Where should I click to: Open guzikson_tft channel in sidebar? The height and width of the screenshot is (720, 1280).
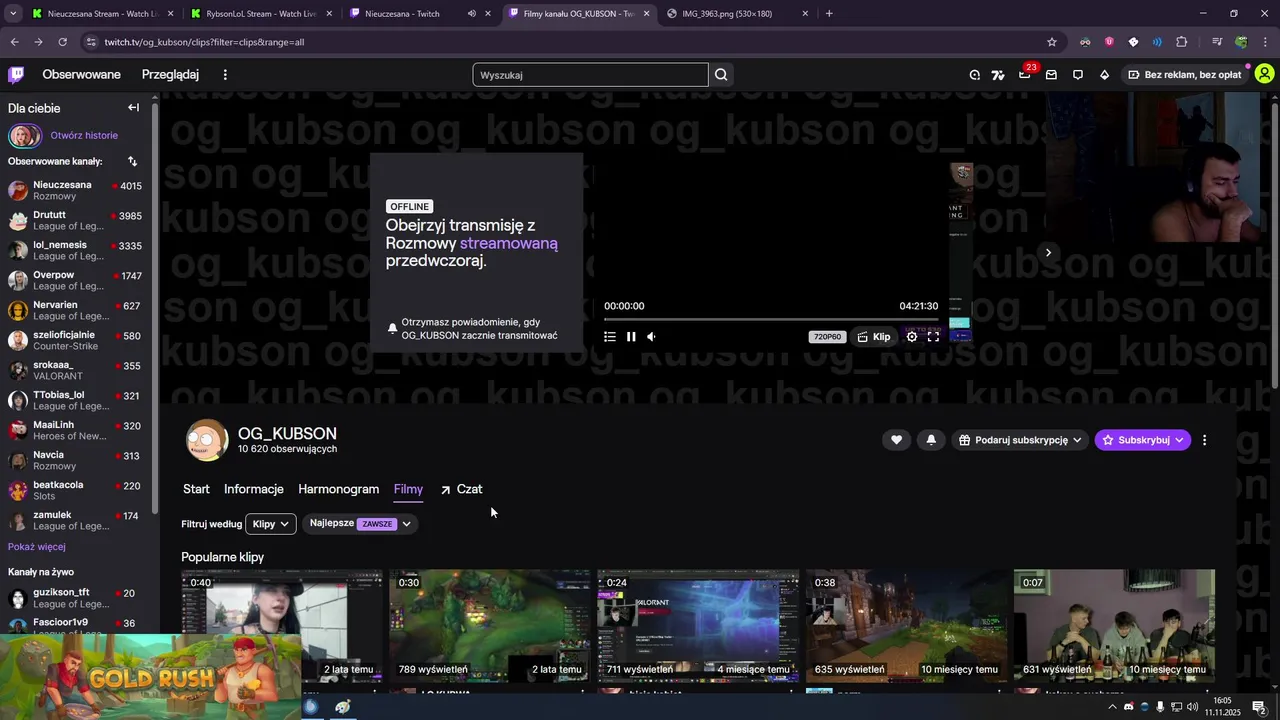[77, 598]
